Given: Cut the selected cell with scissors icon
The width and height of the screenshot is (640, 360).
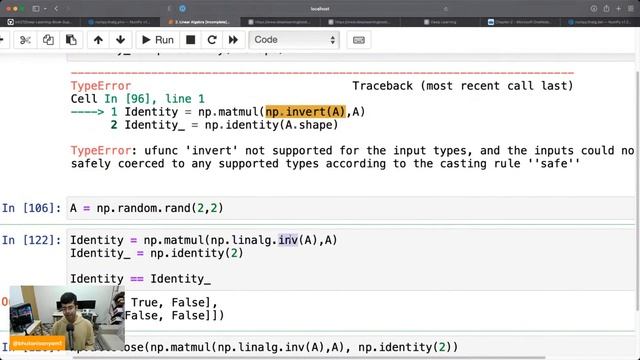Looking at the screenshot, I should coord(25,40).
